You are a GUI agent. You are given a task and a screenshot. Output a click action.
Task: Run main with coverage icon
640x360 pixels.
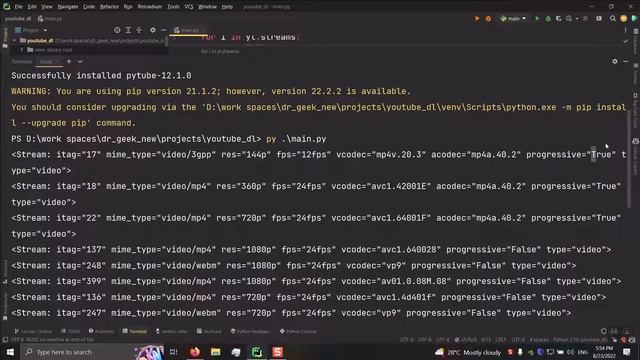click(558, 19)
